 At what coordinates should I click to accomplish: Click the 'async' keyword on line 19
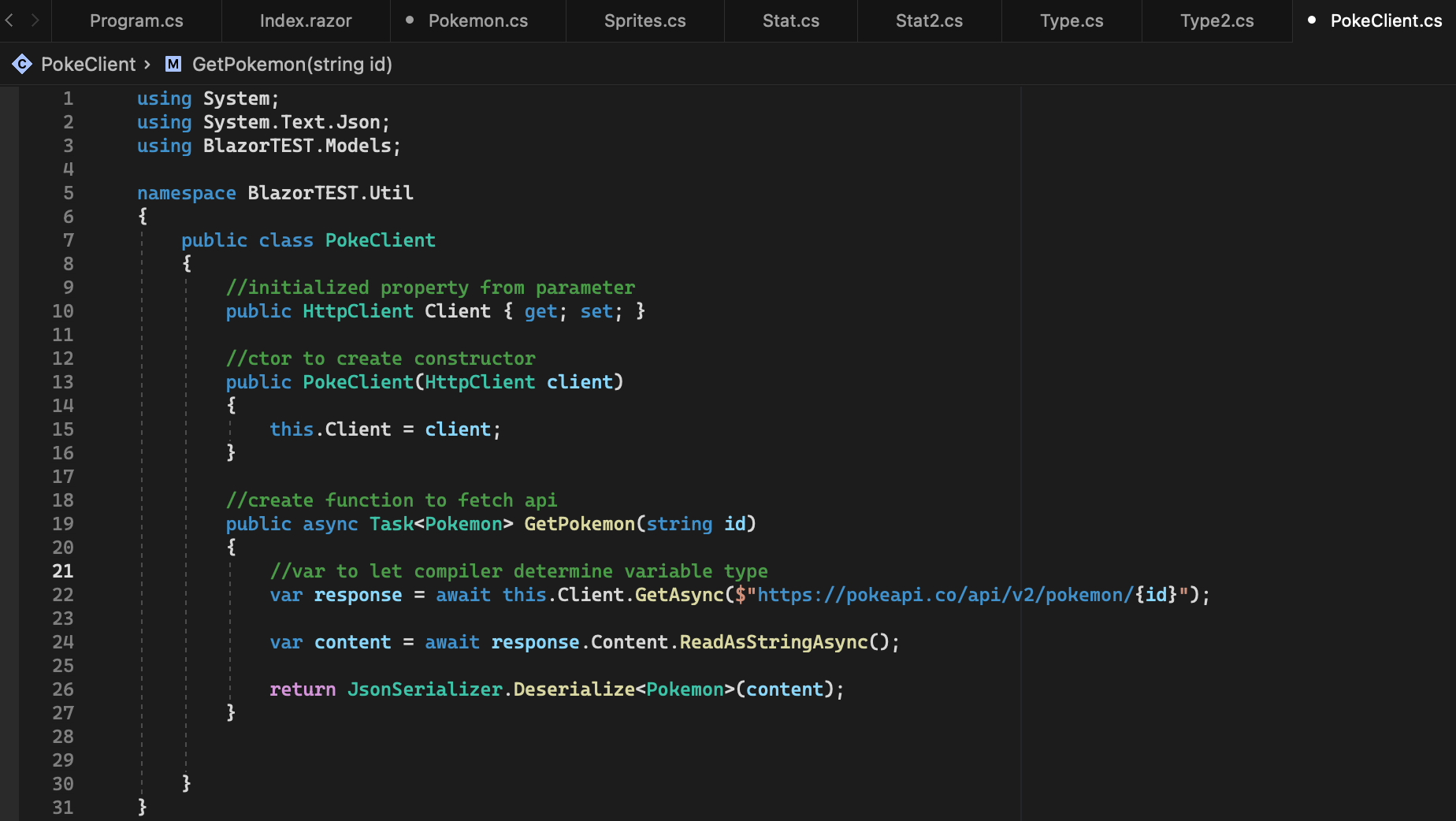330,524
